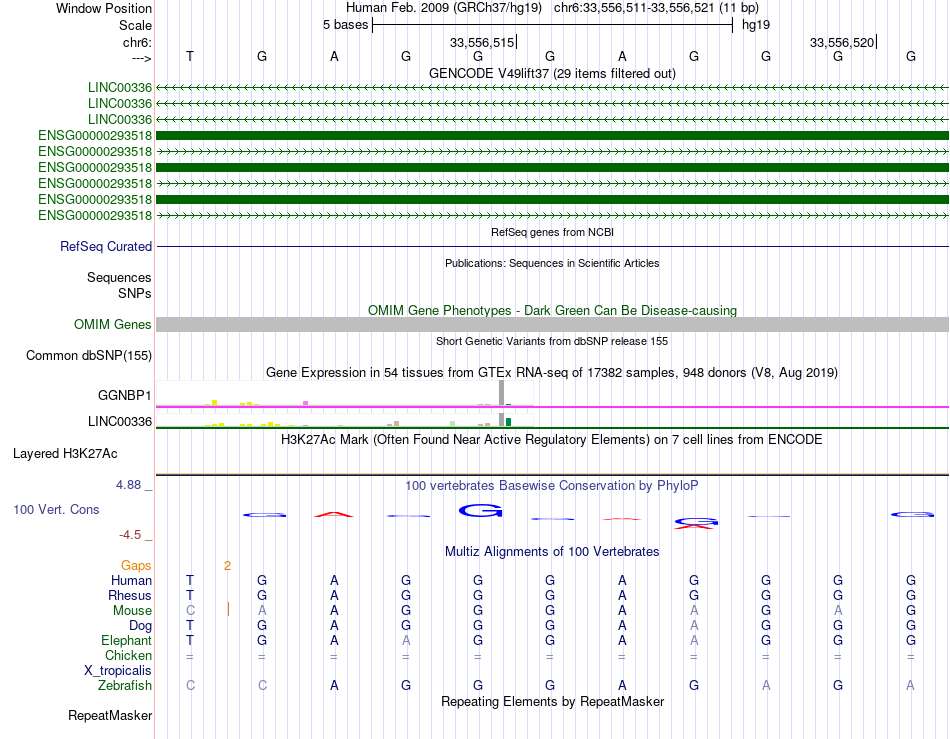This screenshot has width=950, height=739.
Task: Click the large blue G PhyloP logo
Action: [x=480, y=511]
